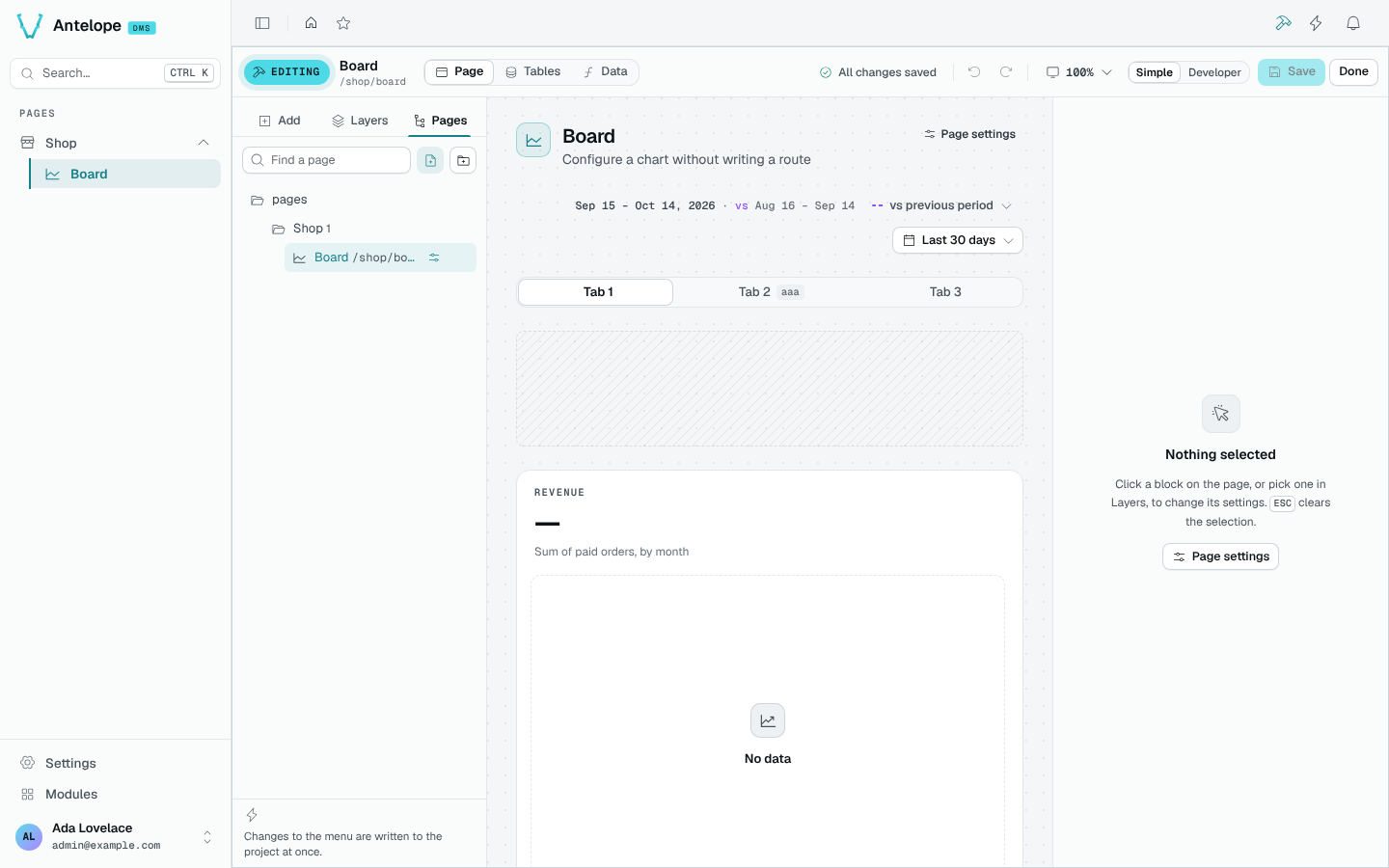The width and height of the screenshot is (1389, 868).
Task: Star this page as favorite
Action: tap(343, 23)
